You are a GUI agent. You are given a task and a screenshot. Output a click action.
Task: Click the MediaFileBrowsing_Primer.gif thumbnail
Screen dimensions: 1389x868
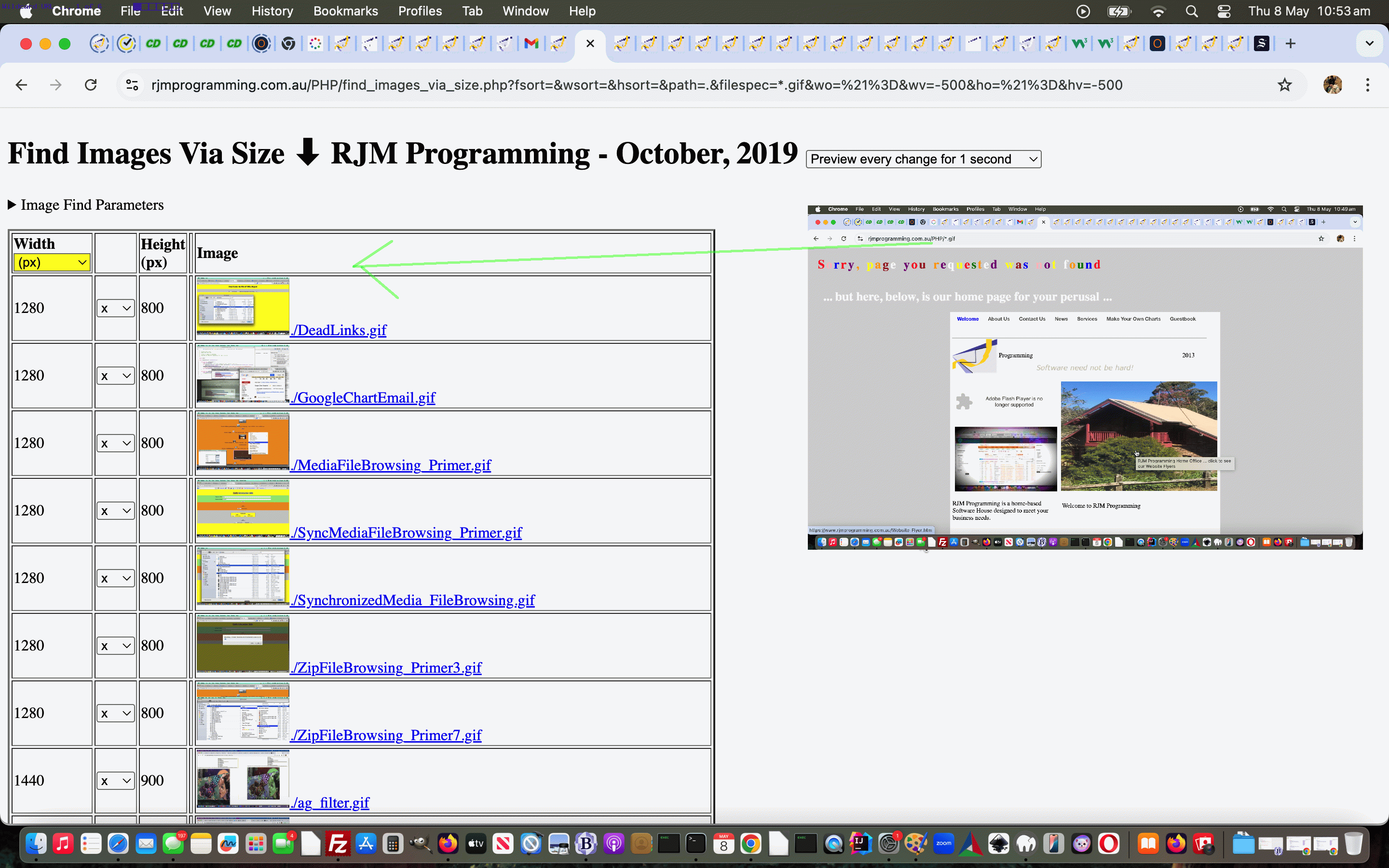[x=243, y=441]
